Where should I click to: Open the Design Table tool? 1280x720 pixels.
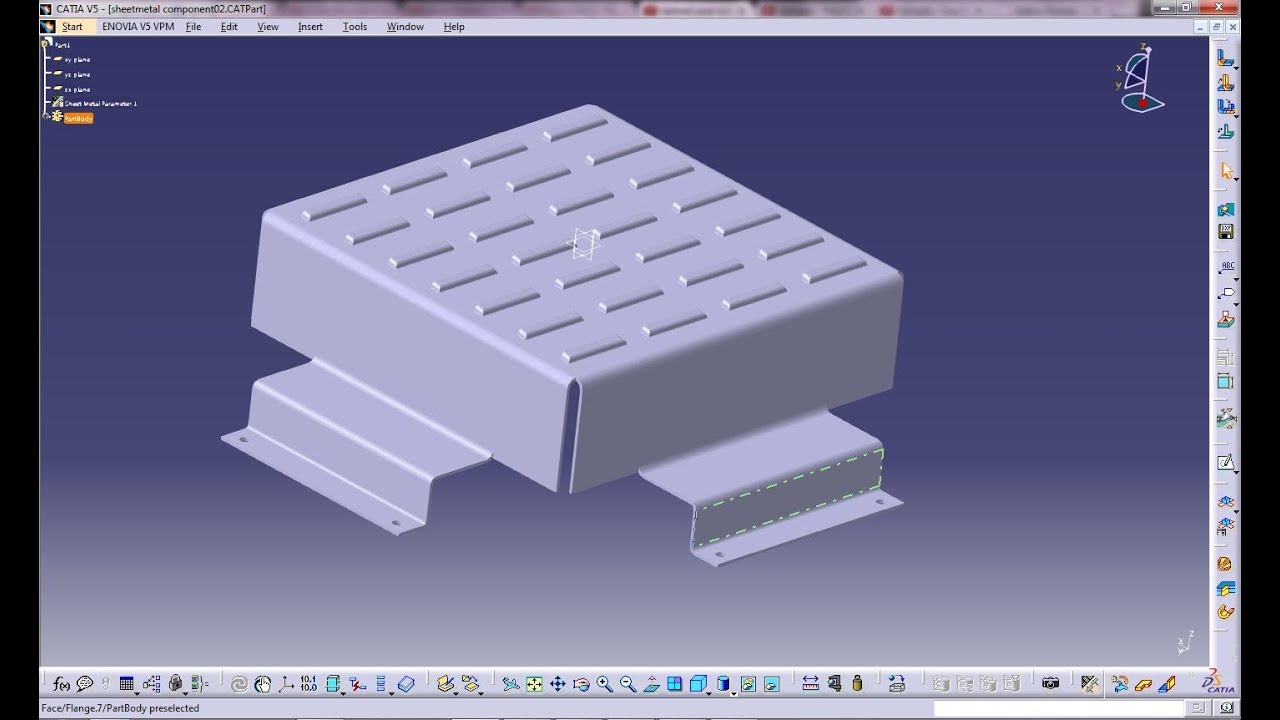(127, 684)
